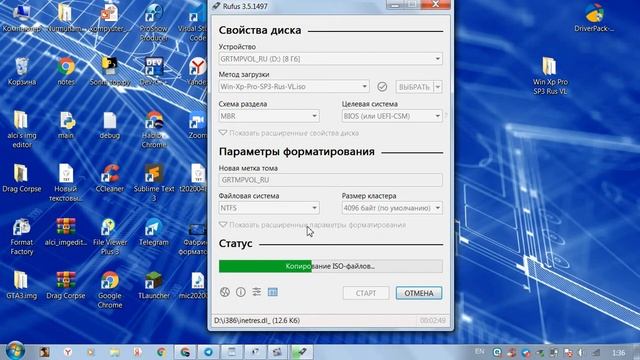
Task: Click the taskbar clock
Action: (618, 352)
